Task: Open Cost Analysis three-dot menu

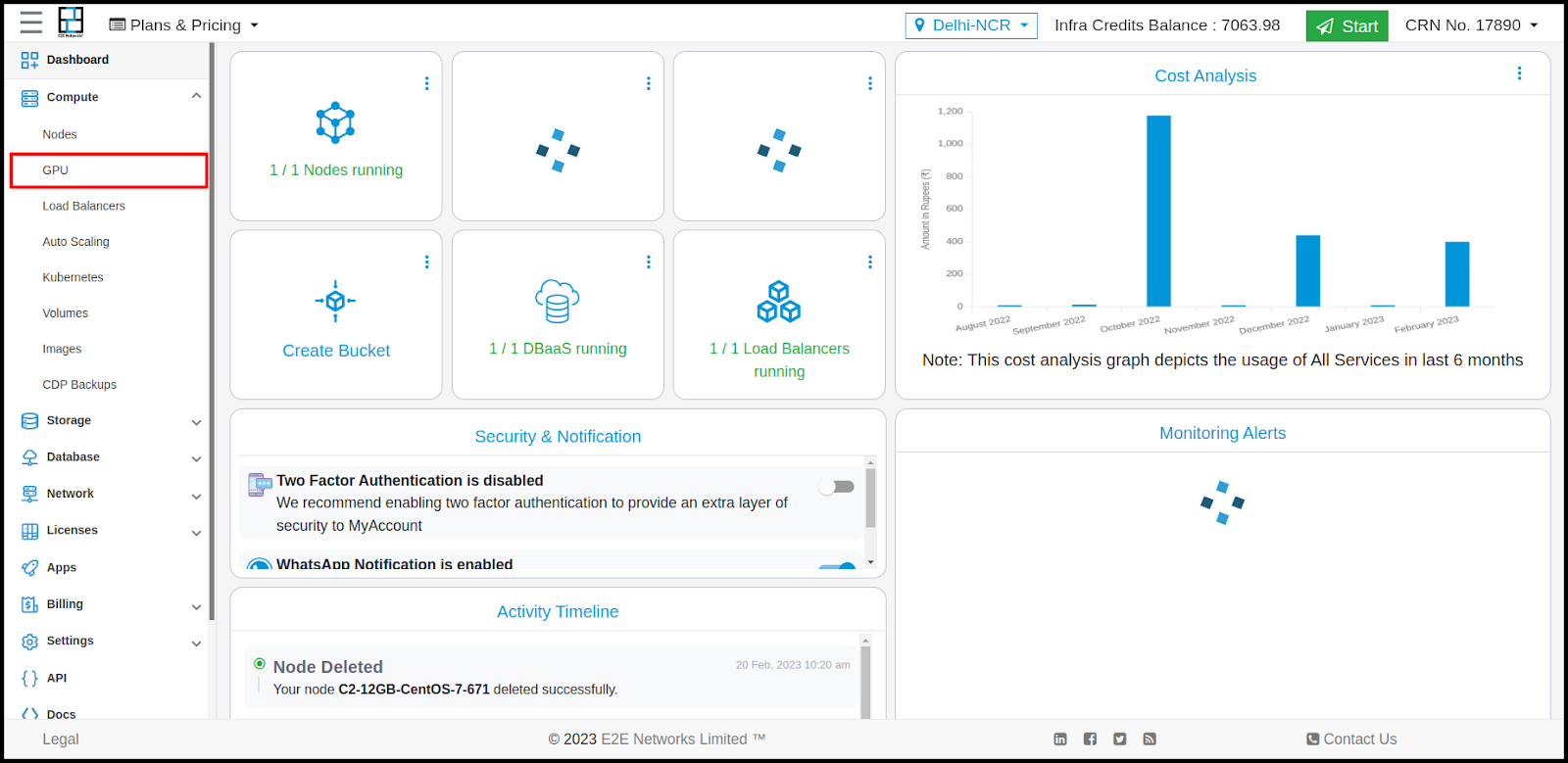Action: (x=1519, y=73)
